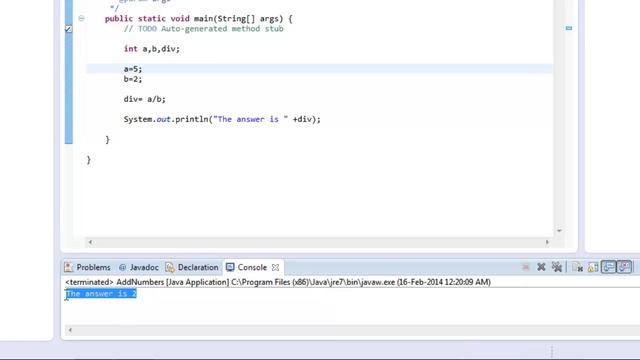The width and height of the screenshot is (640, 360).
Task: Click the statement "div= a/b;"
Action: pyautogui.click(x=144, y=99)
